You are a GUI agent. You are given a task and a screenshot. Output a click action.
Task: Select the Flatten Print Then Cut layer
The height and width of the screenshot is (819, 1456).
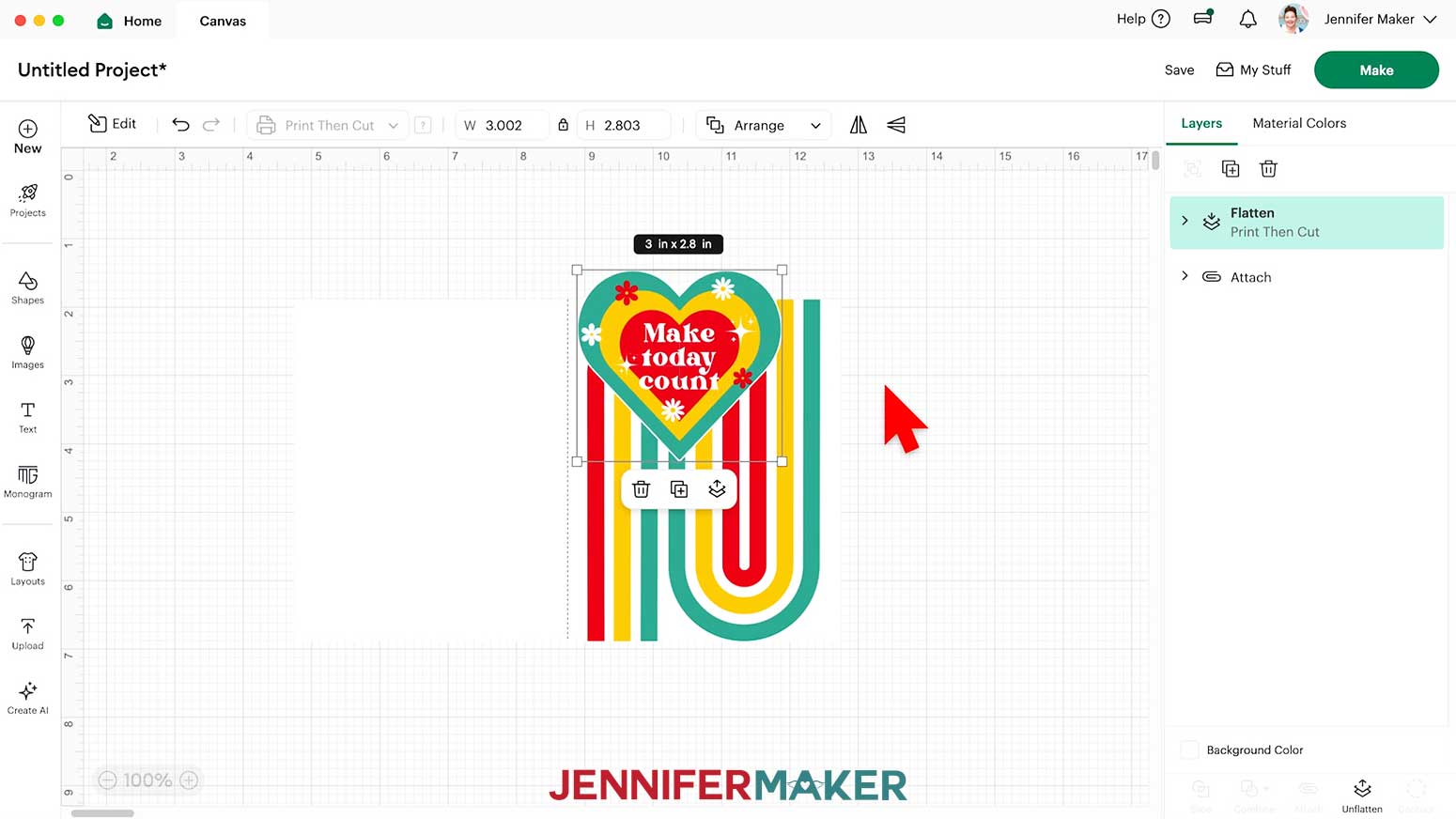pos(1307,223)
